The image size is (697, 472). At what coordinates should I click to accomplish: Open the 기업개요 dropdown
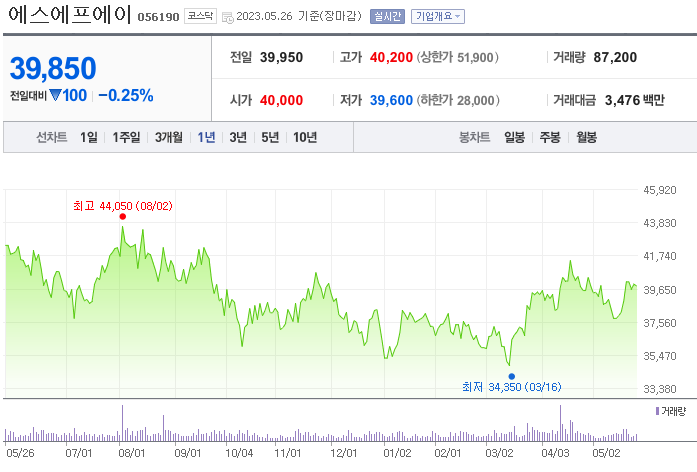pos(438,16)
